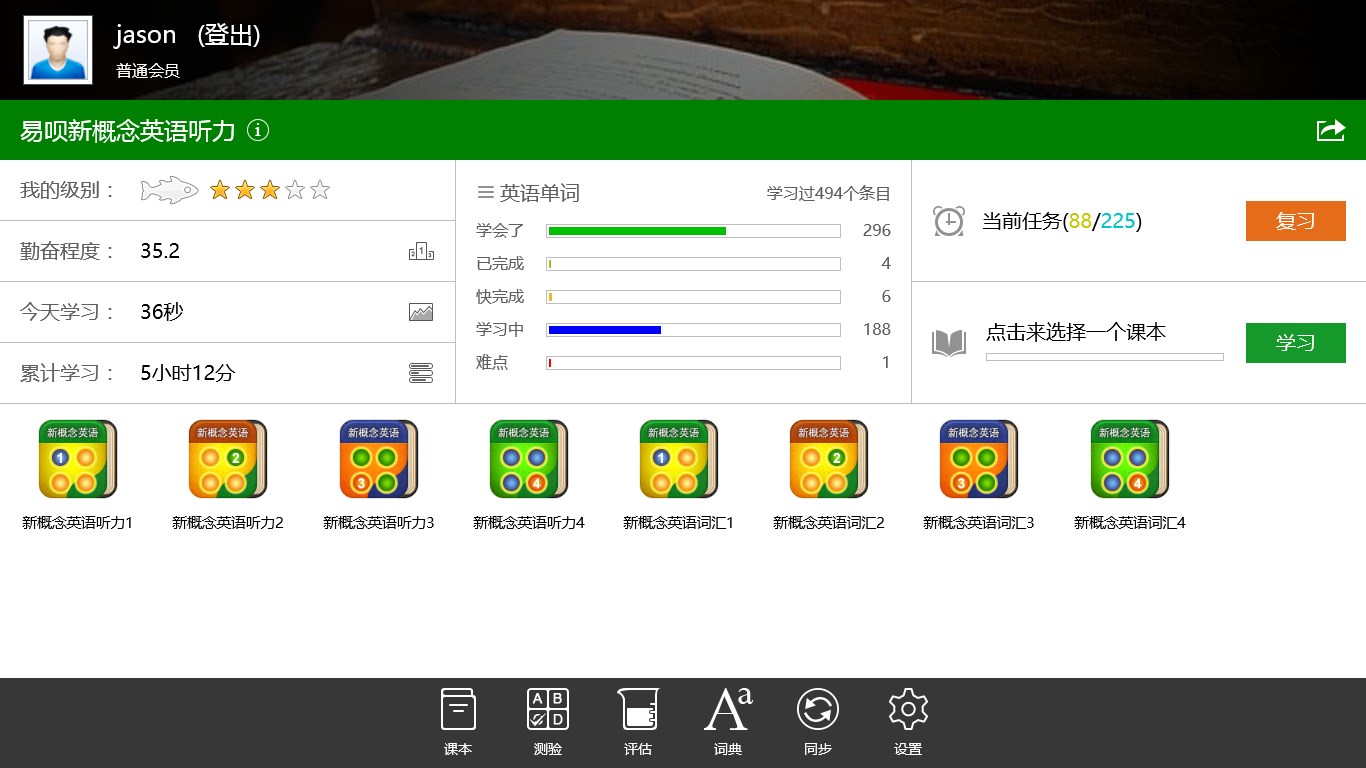This screenshot has width=1366, height=768.
Task: Open 设置 settings gear icon
Action: point(908,711)
